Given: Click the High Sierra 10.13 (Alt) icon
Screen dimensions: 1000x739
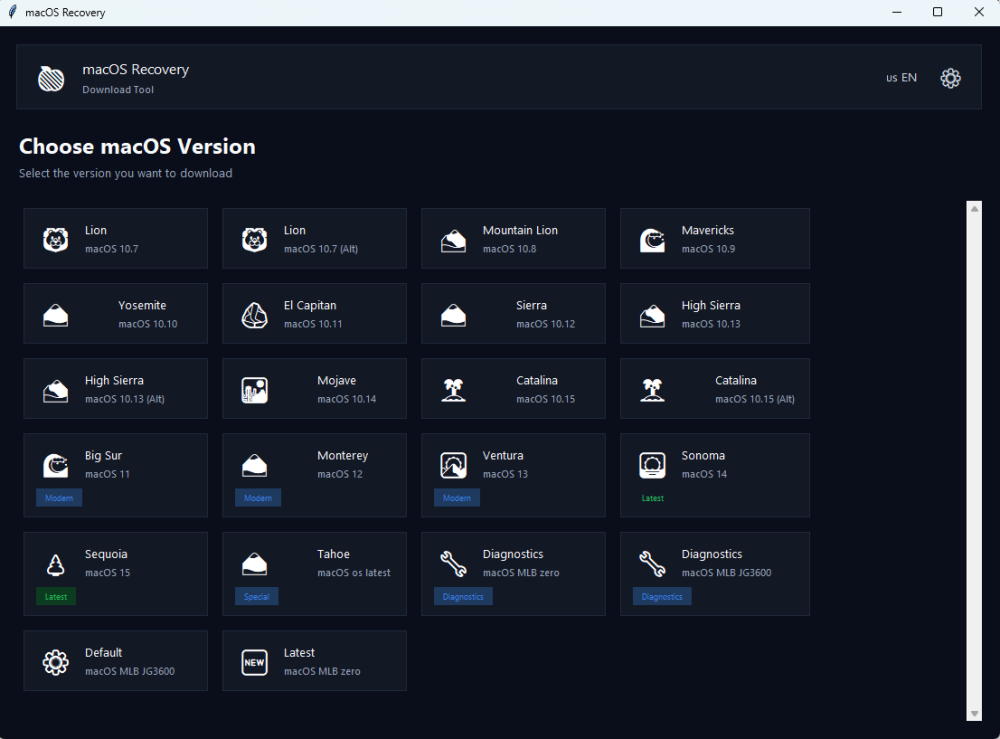Looking at the screenshot, I should pyautogui.click(x=55, y=390).
